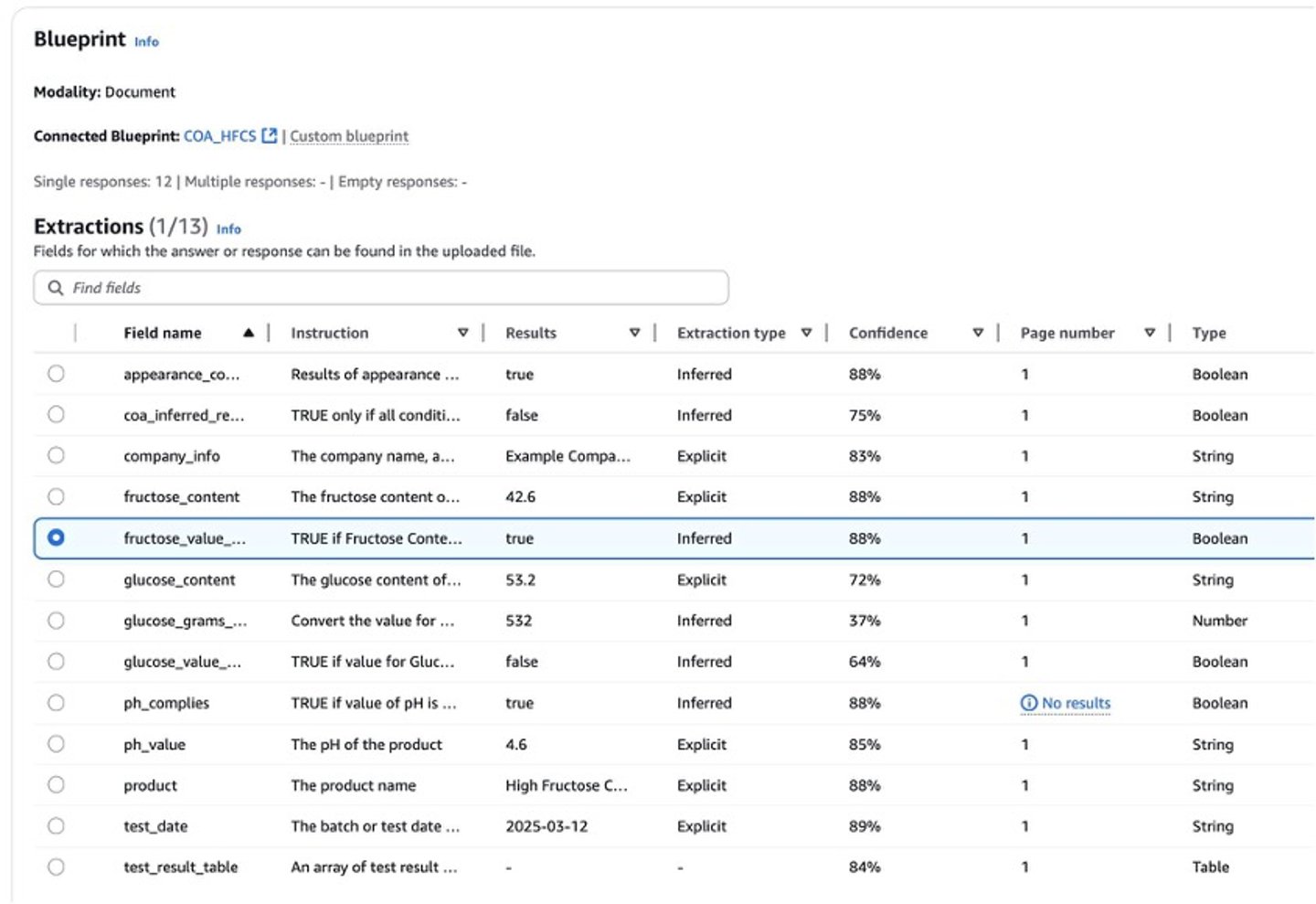The height and width of the screenshot is (904, 1316).
Task: Click the Table type cell
Action: 1211,867
